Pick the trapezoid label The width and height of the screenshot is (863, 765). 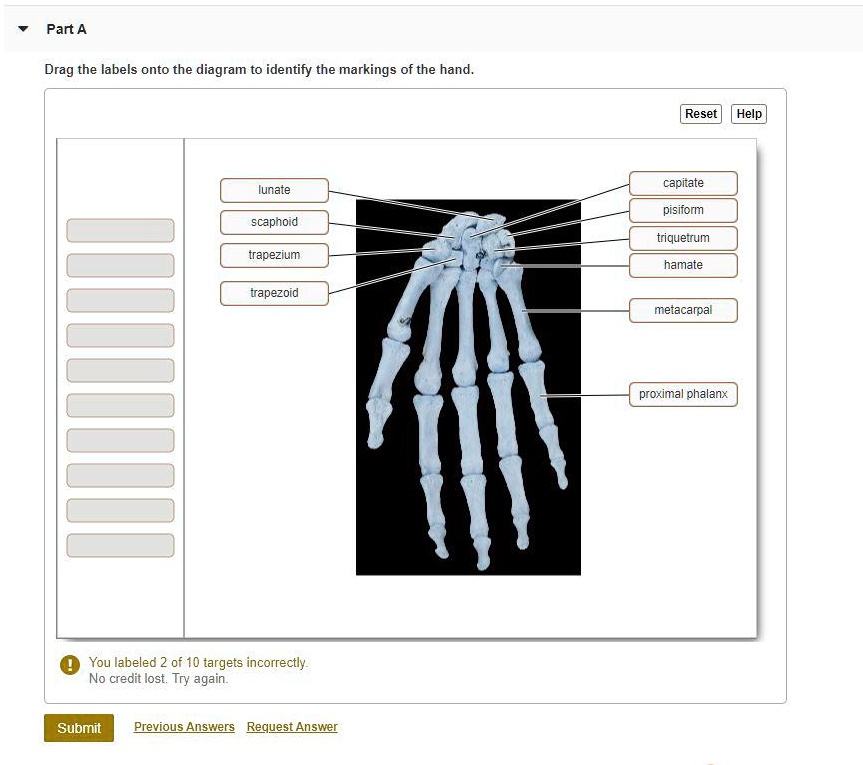click(274, 293)
